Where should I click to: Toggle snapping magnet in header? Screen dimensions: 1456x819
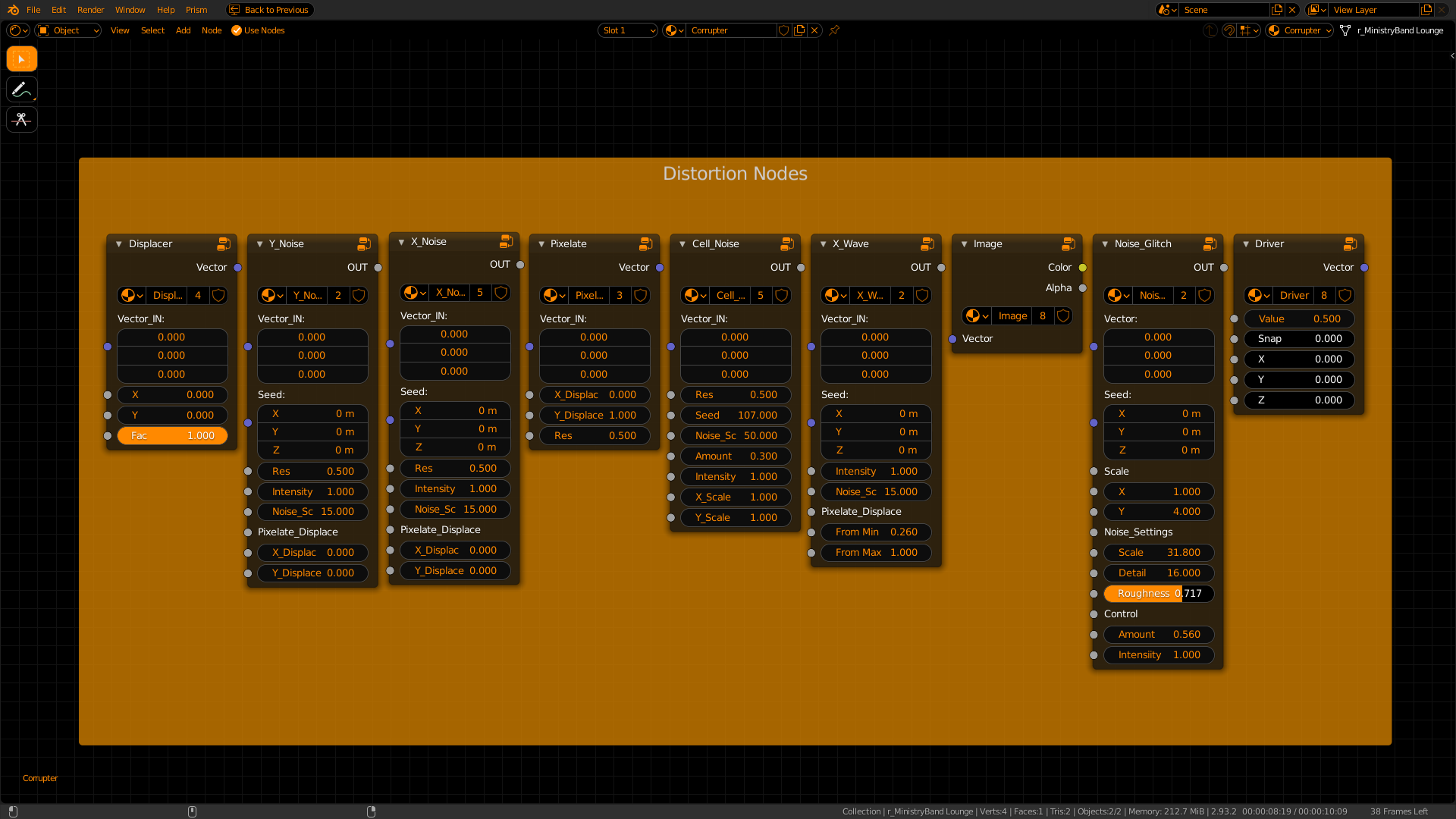(1229, 30)
